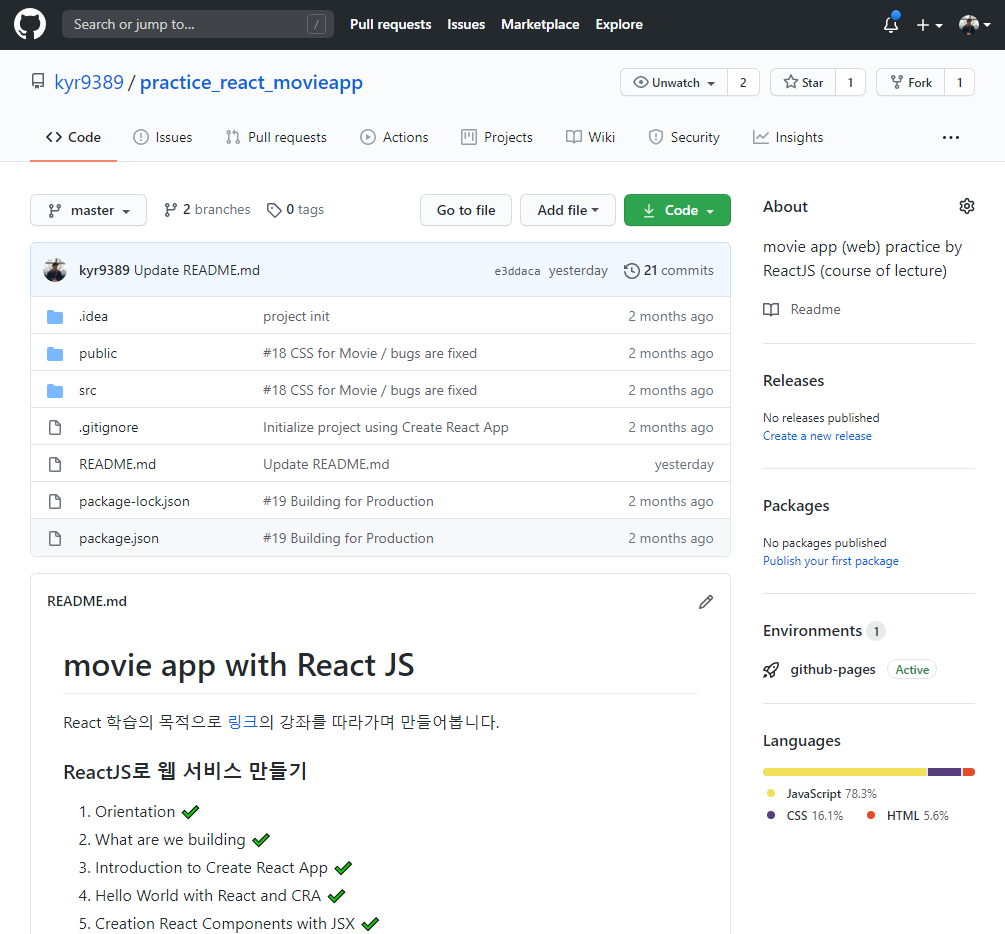
Task: Open Explore from the header
Action: [619, 24]
